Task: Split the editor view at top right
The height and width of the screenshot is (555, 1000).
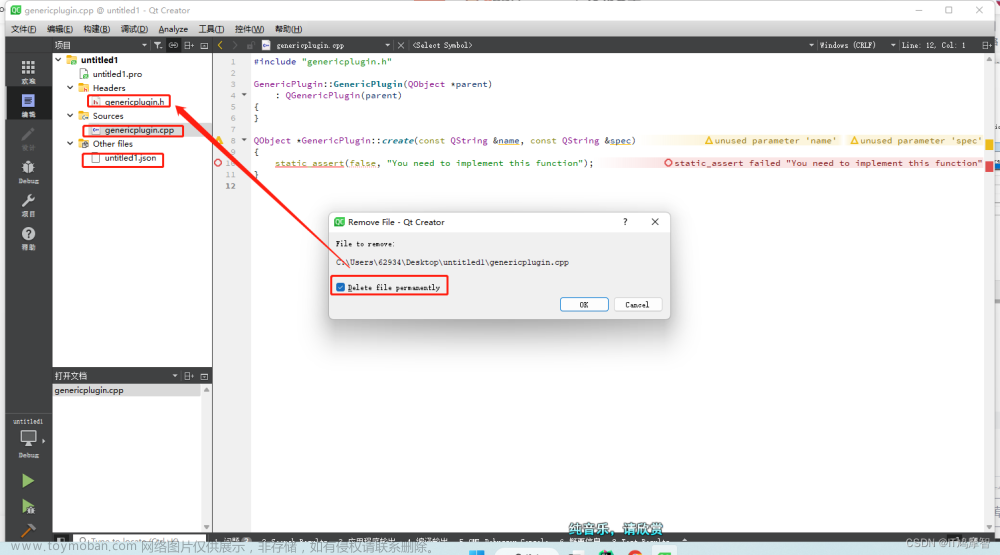Action: pos(986,45)
